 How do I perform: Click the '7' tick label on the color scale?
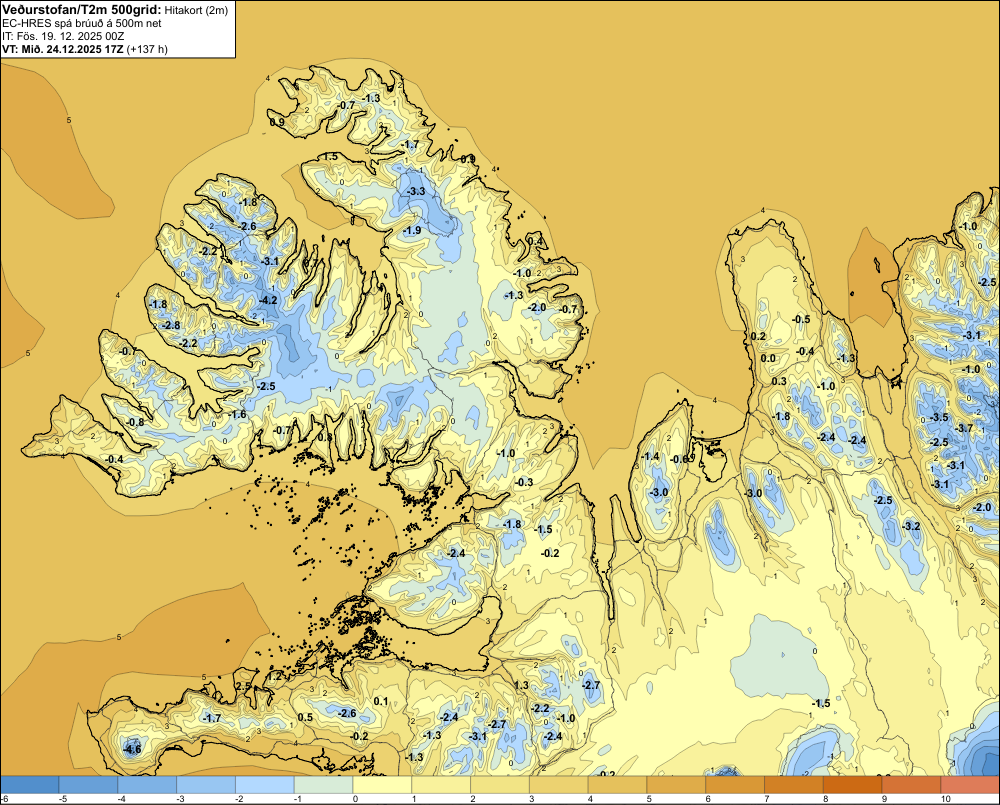(767, 799)
